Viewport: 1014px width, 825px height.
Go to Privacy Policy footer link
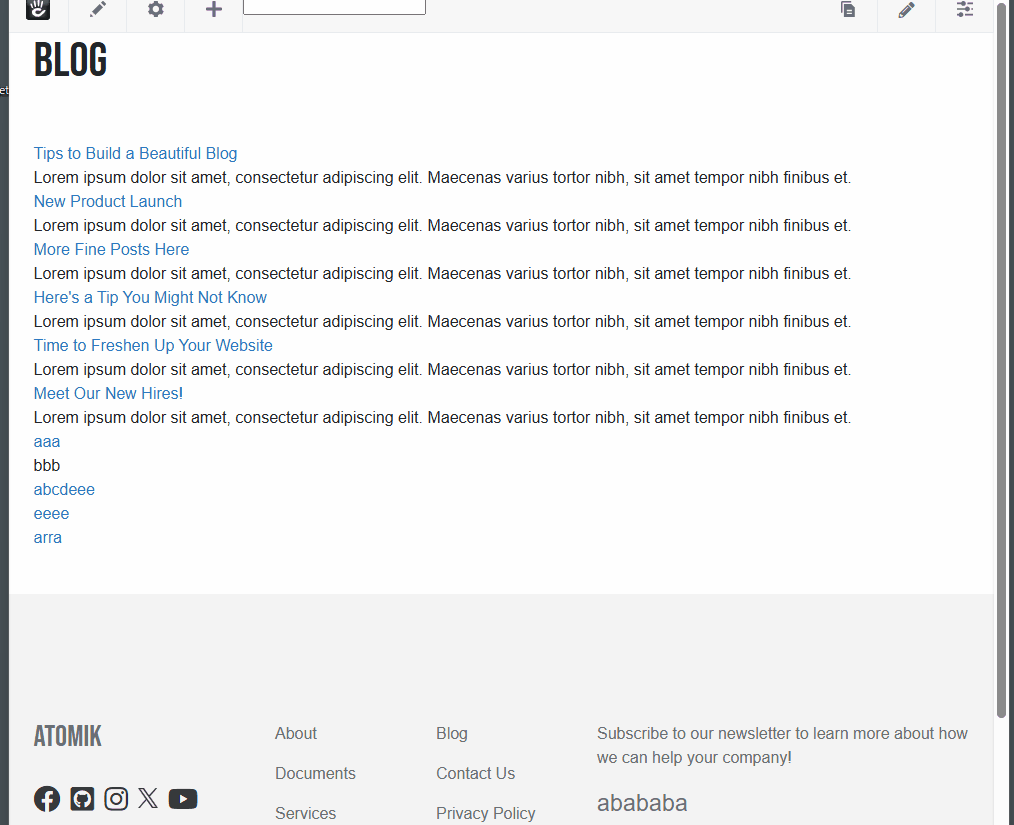coord(485,813)
